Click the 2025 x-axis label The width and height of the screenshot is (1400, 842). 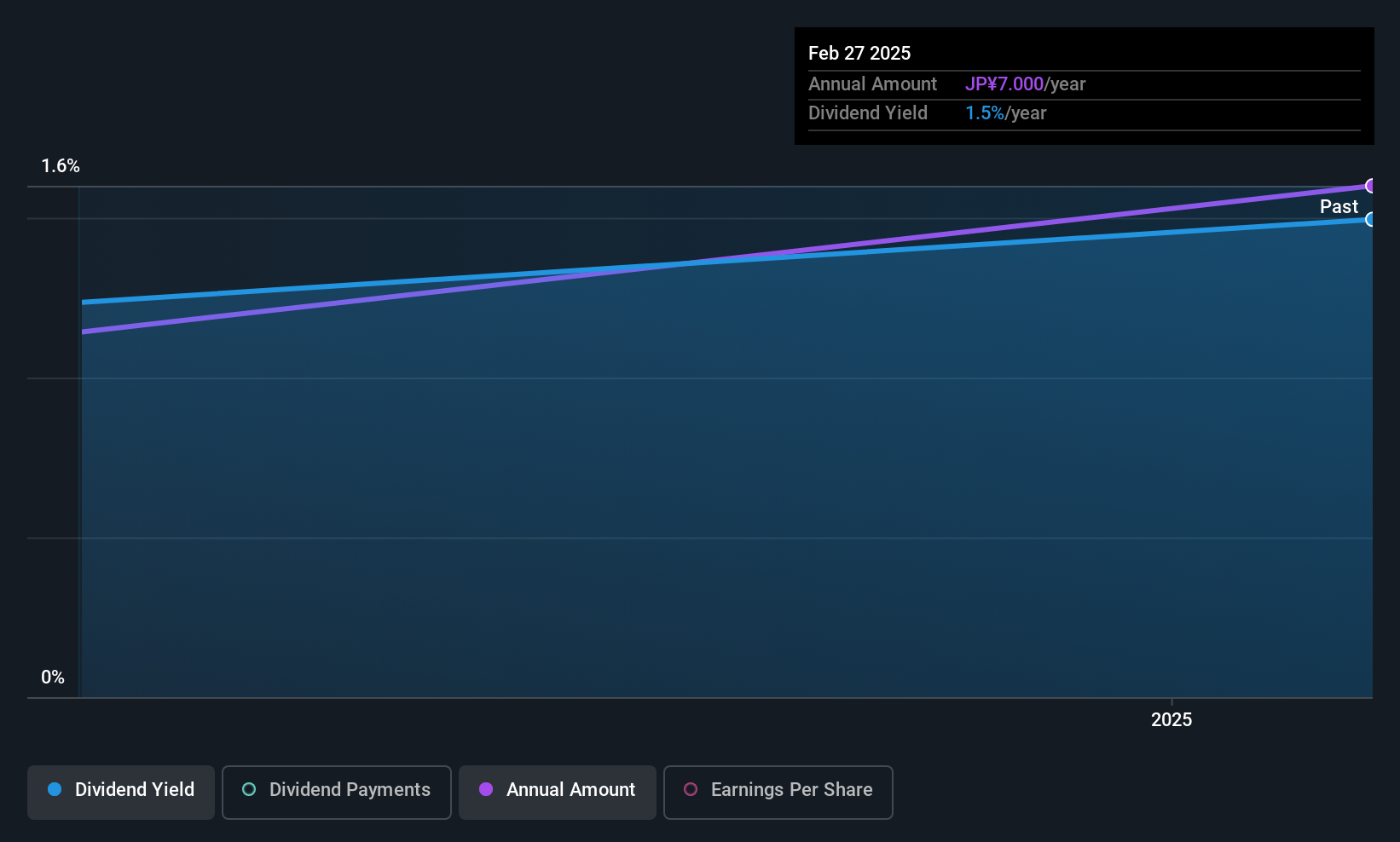click(1171, 719)
